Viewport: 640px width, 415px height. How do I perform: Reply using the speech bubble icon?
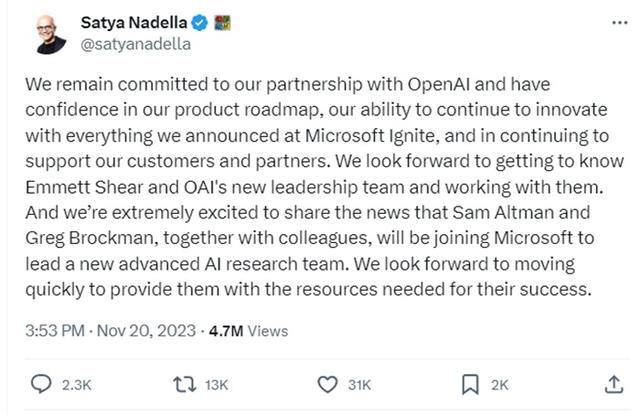pos(42,384)
